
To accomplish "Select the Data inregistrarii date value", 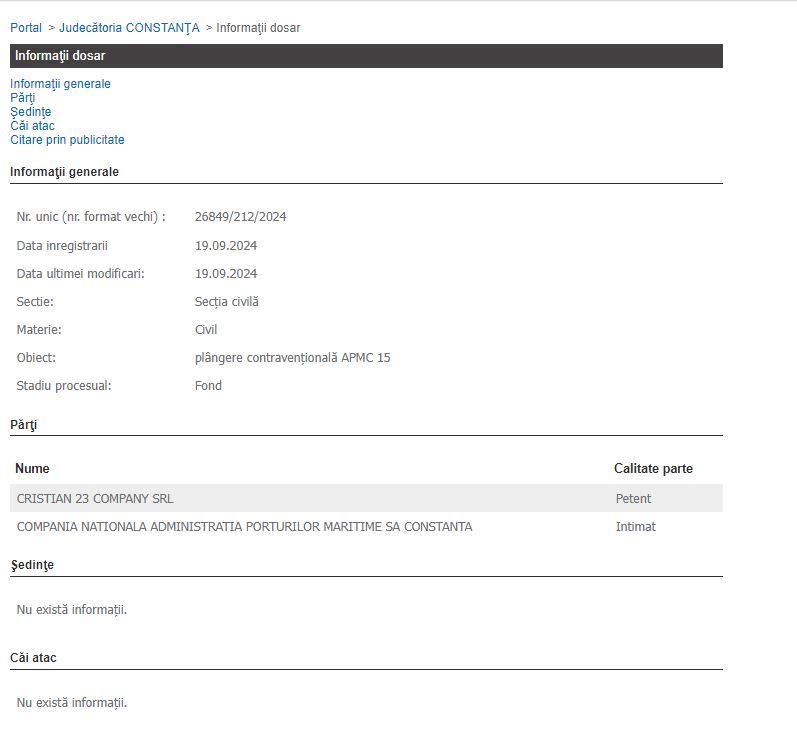I will pos(226,245).
